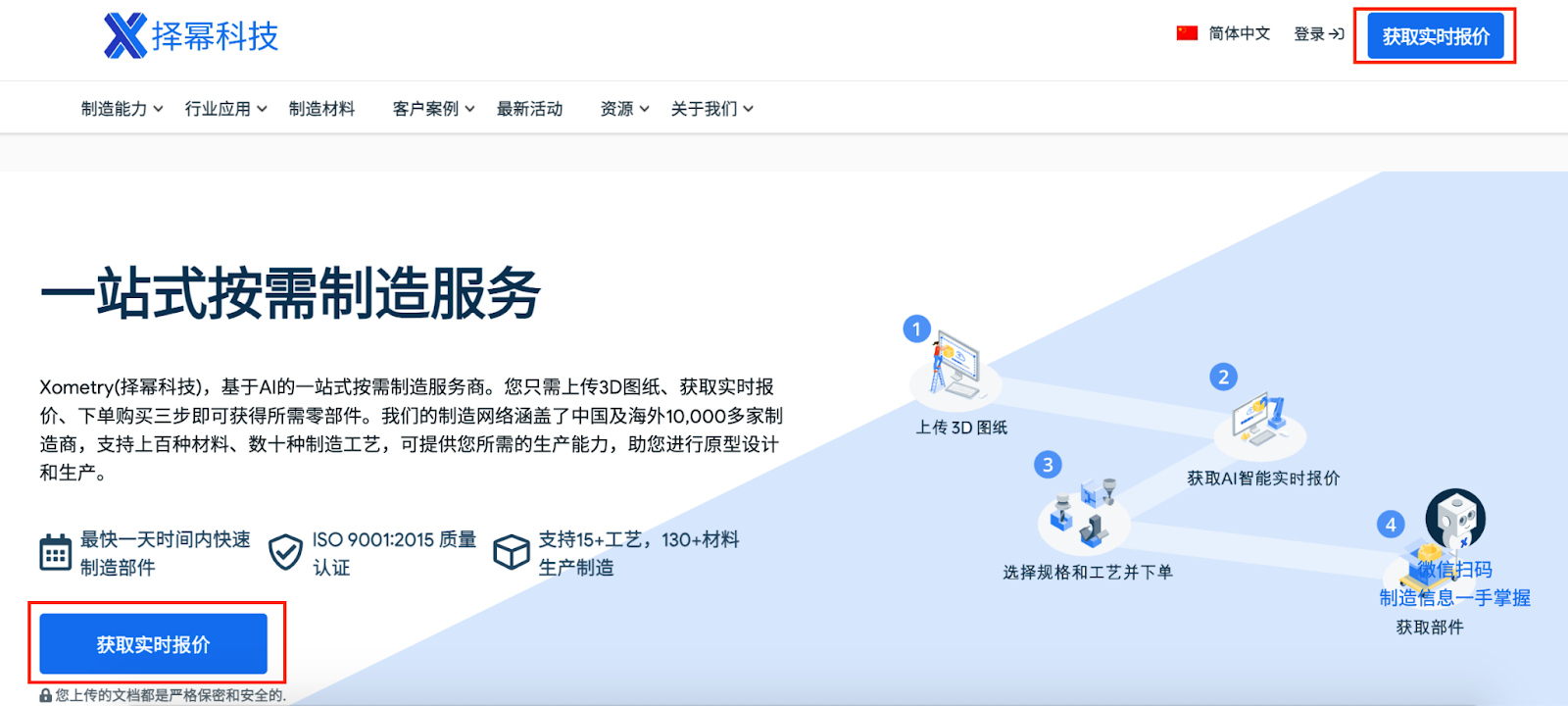Image resolution: width=1568 pixels, height=706 pixels.
Task: Click the padlock icon near confidentiality note
Action: [45, 695]
